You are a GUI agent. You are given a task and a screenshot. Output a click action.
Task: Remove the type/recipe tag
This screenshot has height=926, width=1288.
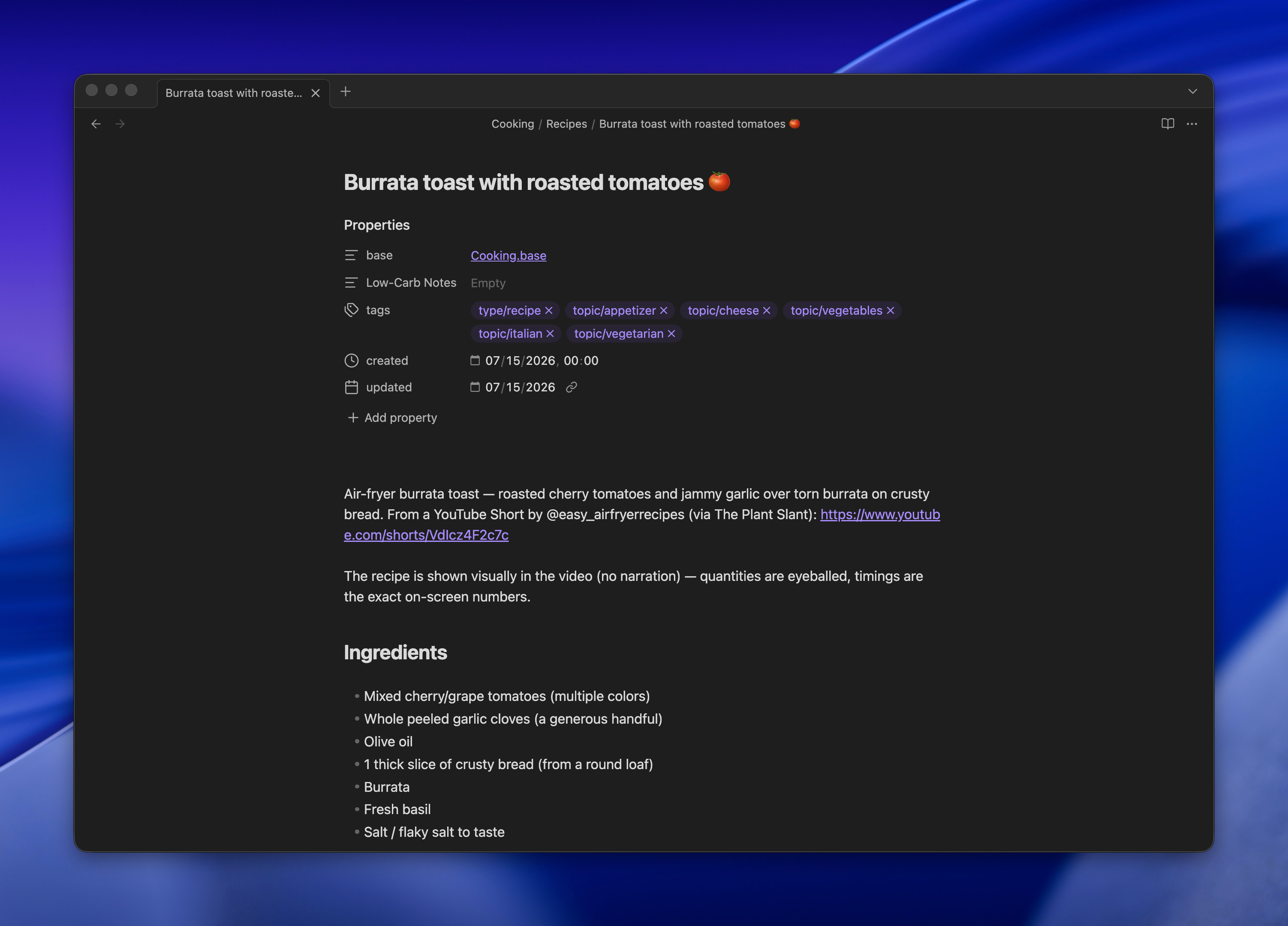tap(548, 310)
